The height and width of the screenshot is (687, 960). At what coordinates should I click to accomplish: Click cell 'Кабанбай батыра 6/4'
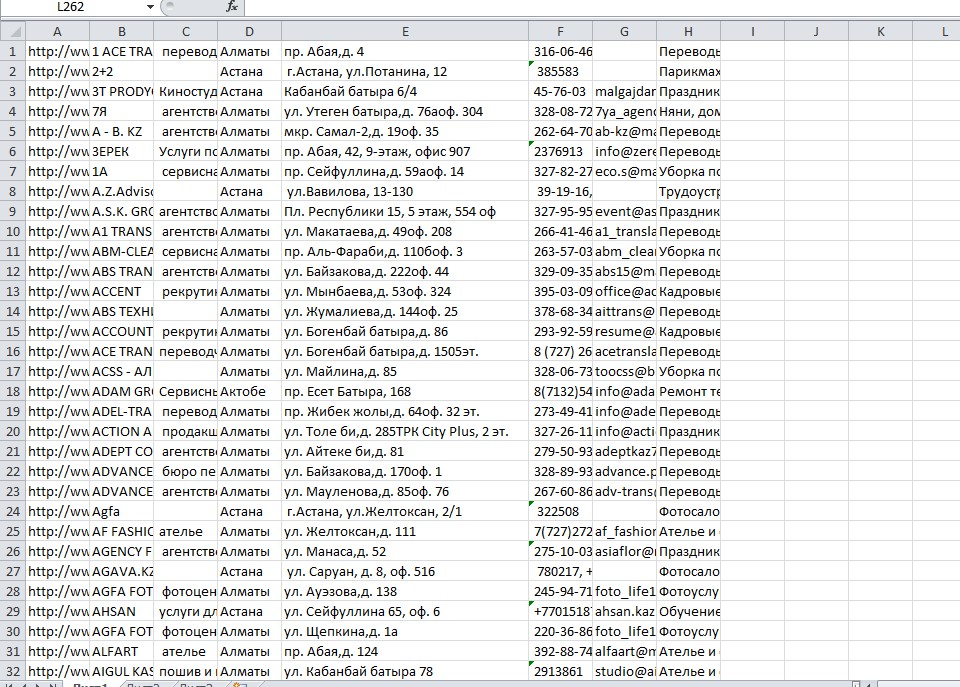(x=405, y=91)
